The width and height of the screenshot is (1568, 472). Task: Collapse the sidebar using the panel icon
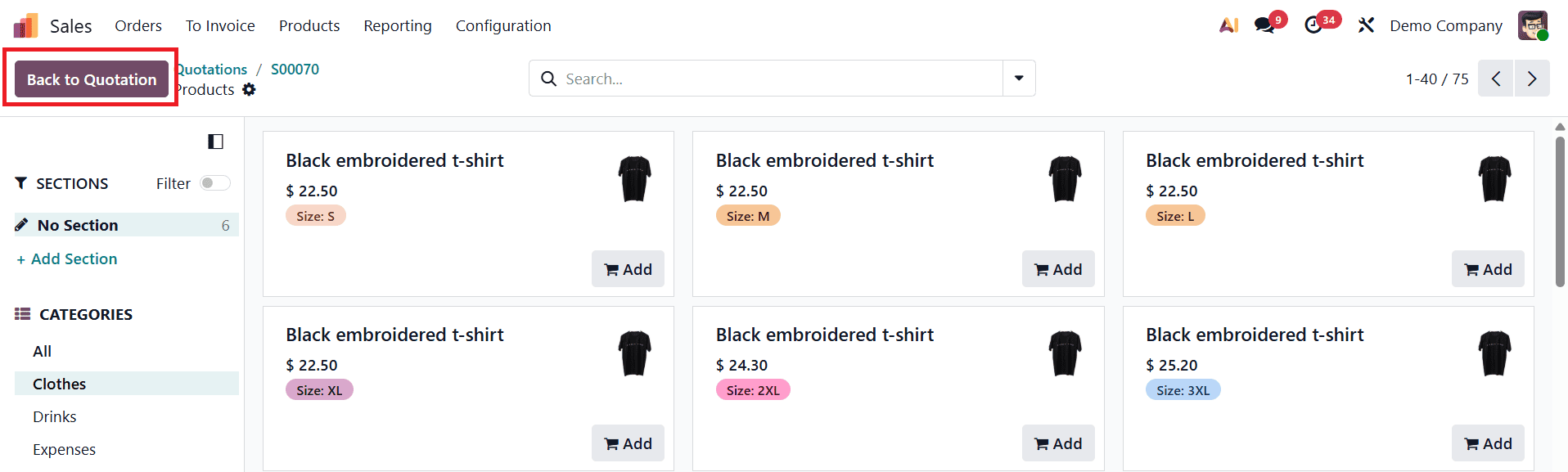click(215, 142)
